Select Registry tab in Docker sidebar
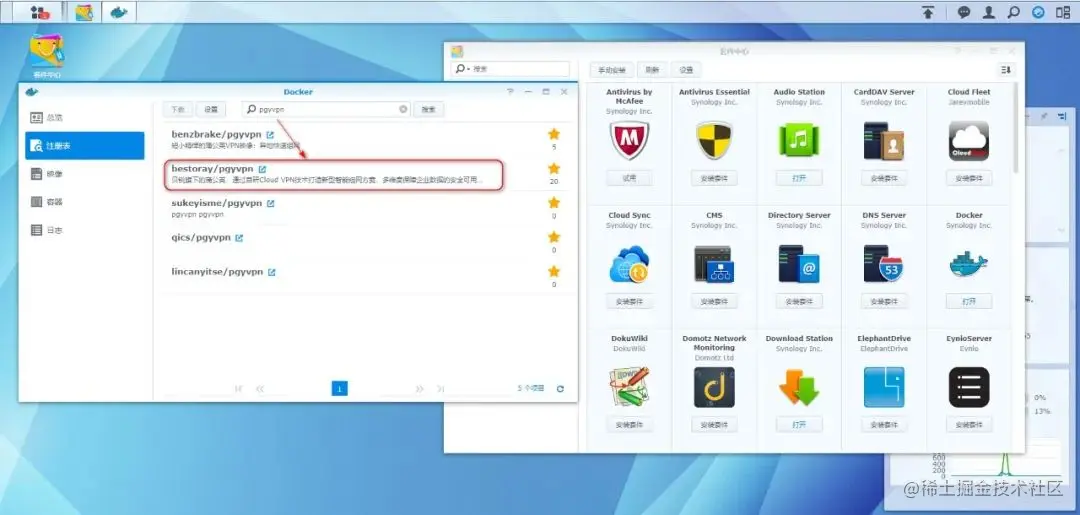Screen dimensions: 1080x515 pyautogui.click(x=85, y=146)
